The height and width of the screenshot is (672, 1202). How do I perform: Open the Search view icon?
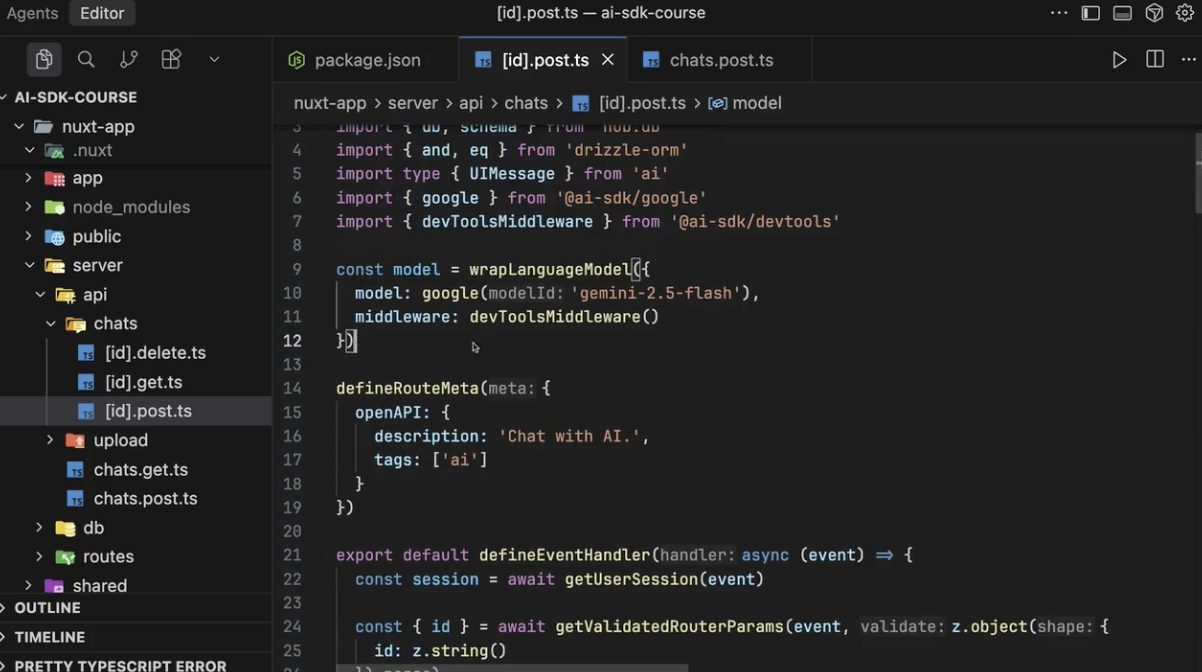click(x=86, y=60)
